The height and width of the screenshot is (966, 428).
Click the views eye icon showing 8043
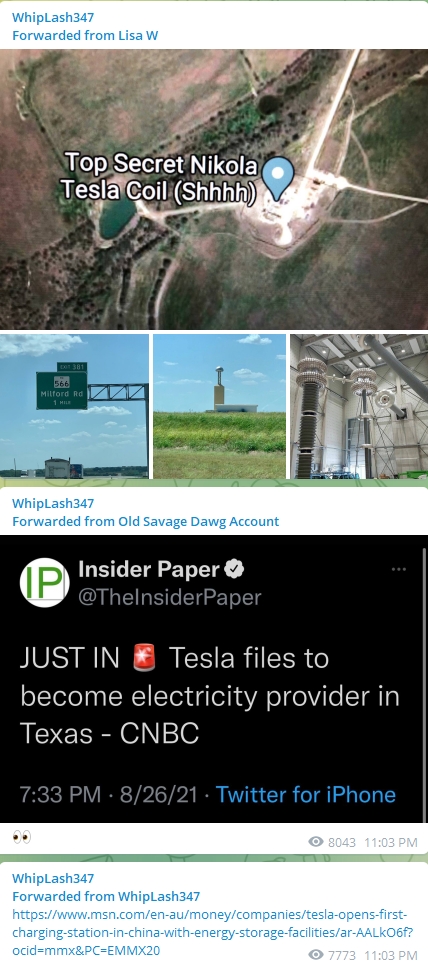316,842
